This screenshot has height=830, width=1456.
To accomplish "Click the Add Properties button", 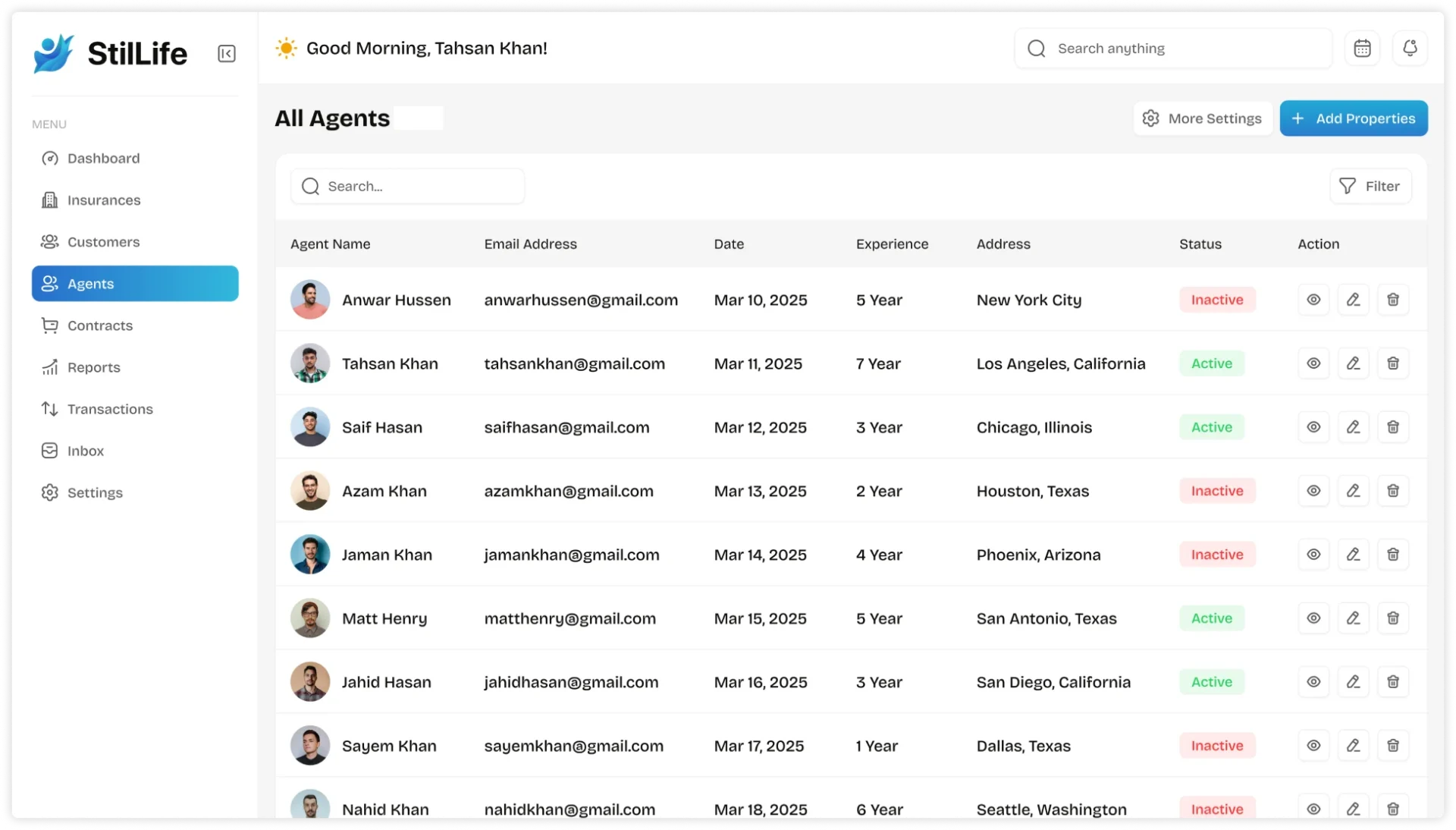I will pyautogui.click(x=1354, y=118).
